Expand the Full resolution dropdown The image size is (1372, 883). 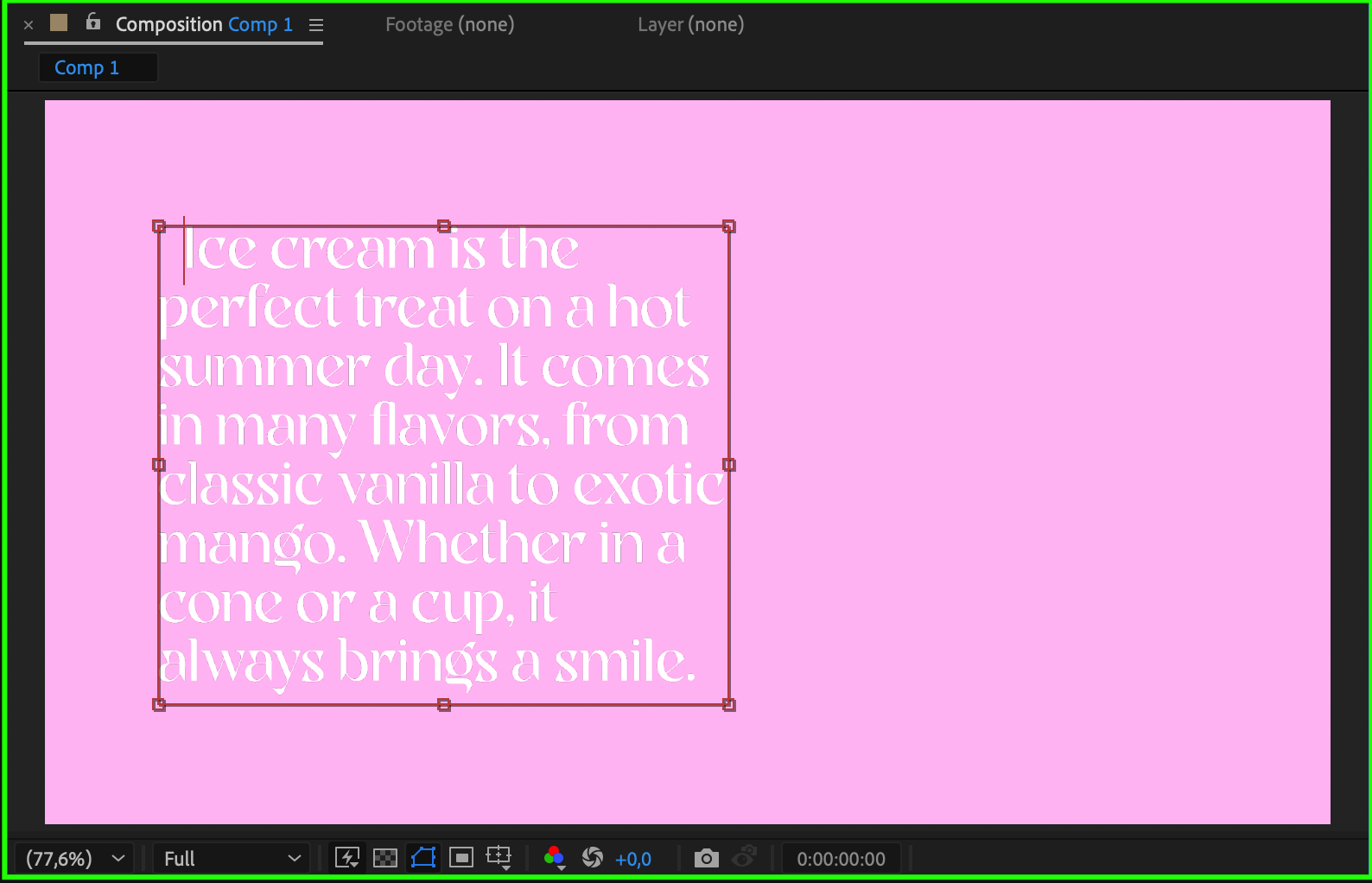pyautogui.click(x=232, y=859)
